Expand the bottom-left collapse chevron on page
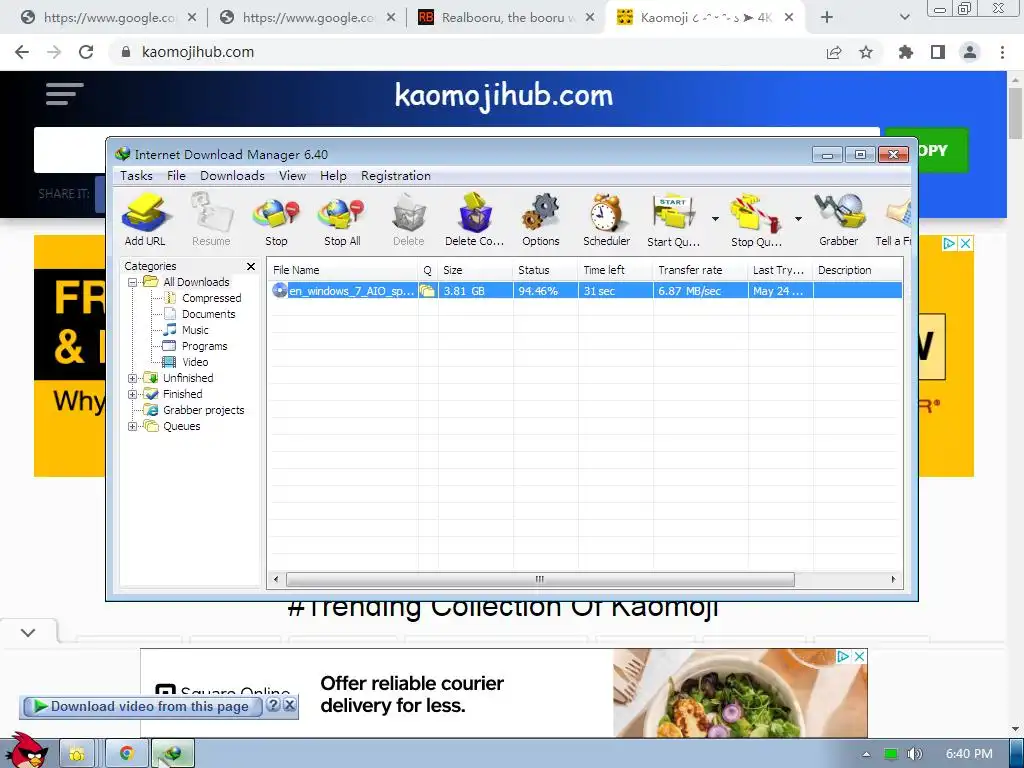The height and width of the screenshot is (768, 1024). (28, 632)
